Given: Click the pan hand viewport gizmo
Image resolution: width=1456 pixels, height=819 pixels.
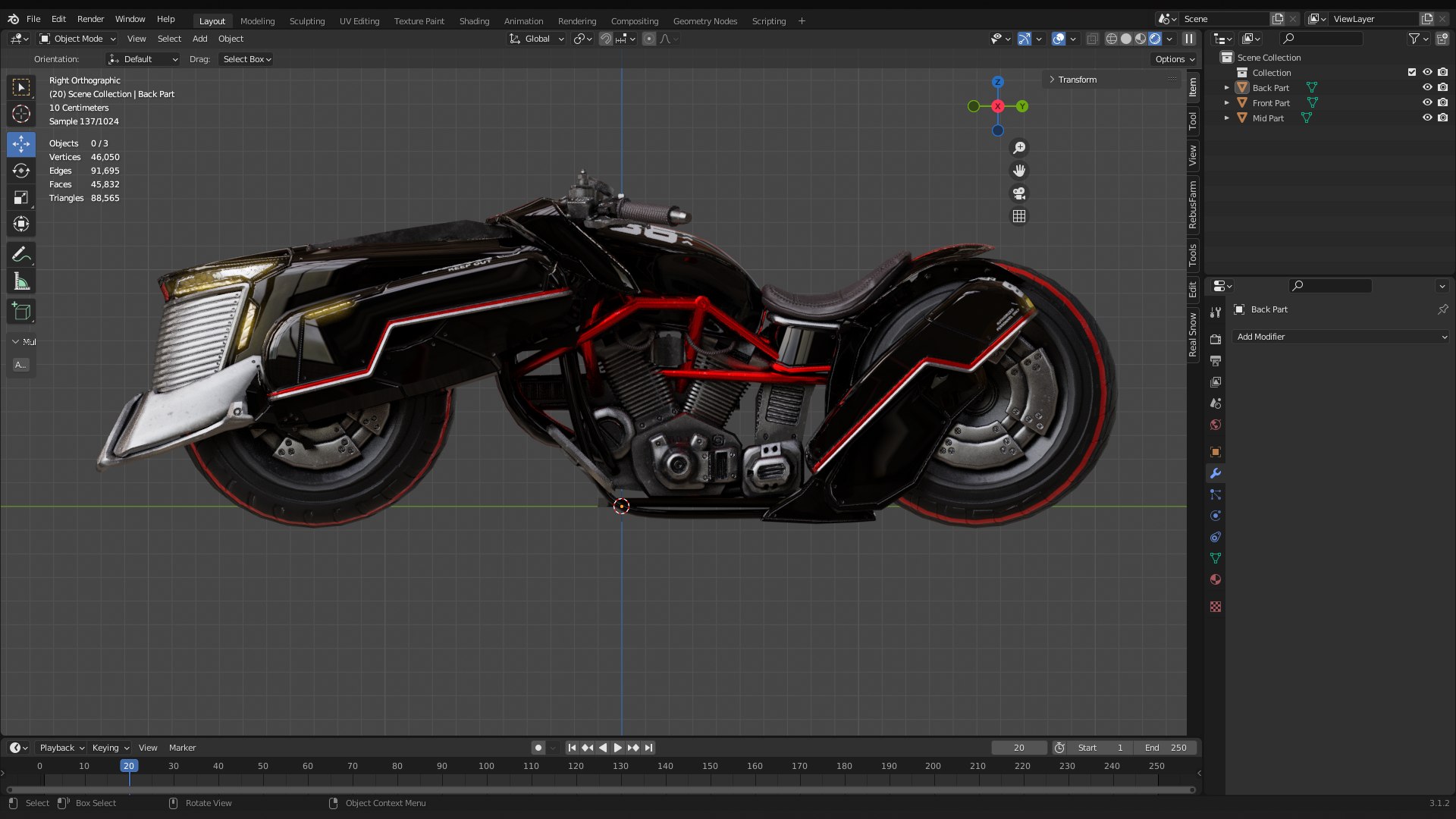Looking at the screenshot, I should pyautogui.click(x=1019, y=171).
